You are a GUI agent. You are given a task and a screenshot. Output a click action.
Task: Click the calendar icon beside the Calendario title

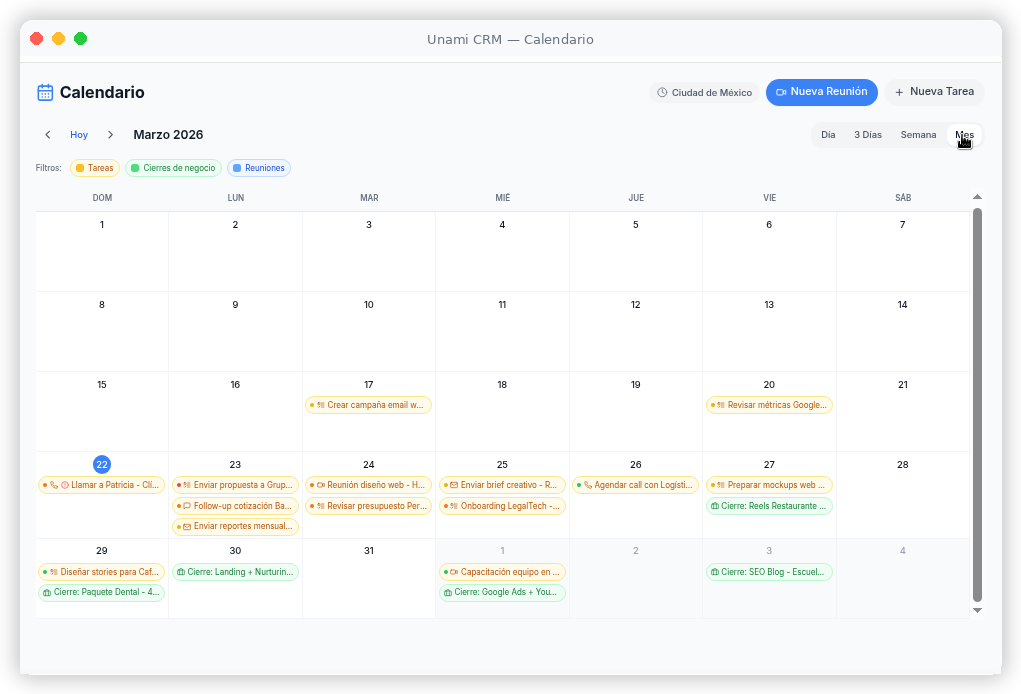44,91
